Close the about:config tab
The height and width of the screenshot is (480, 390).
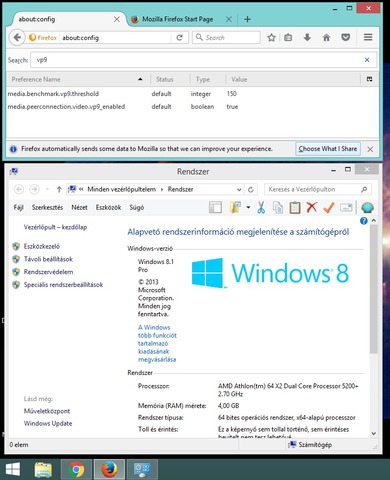117,19
